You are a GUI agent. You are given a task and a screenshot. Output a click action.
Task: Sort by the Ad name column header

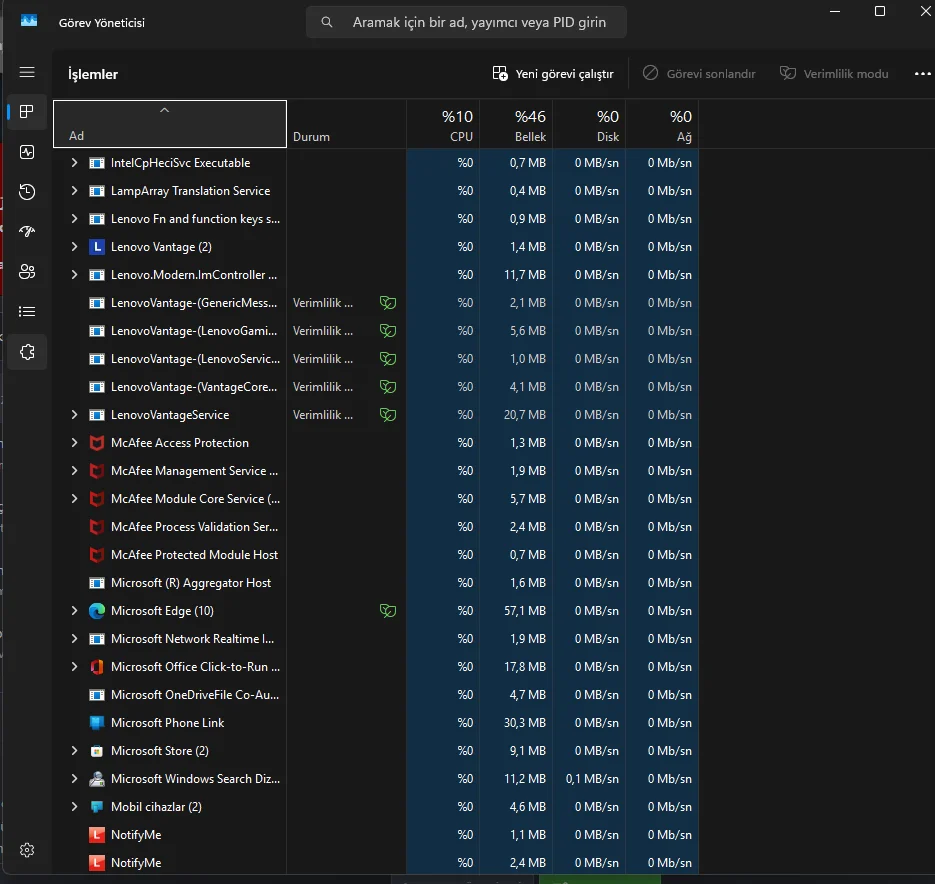[x=170, y=124]
